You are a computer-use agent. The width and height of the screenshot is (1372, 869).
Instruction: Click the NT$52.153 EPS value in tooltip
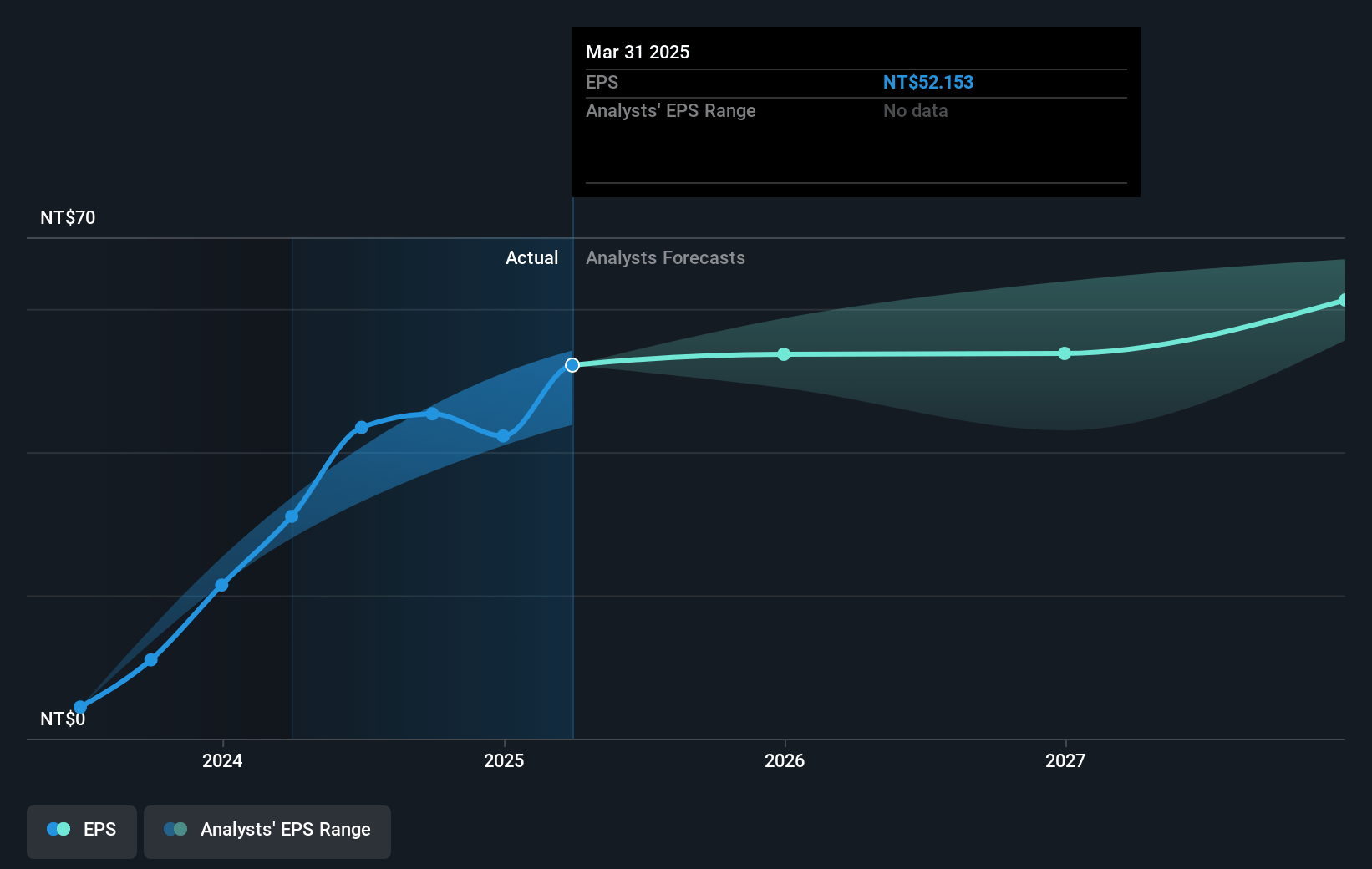pos(928,82)
